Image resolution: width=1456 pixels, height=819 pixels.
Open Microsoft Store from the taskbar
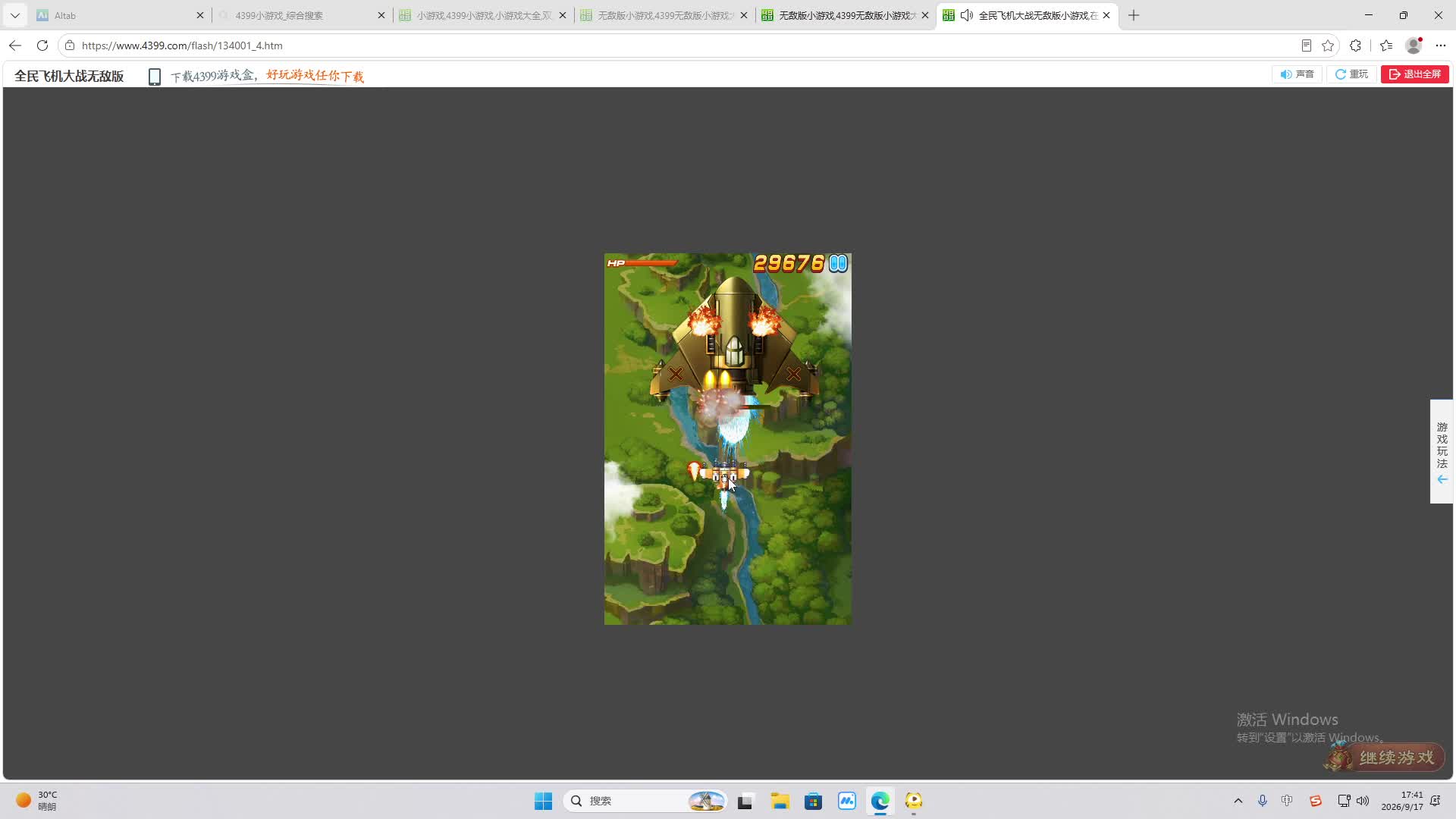(x=814, y=801)
